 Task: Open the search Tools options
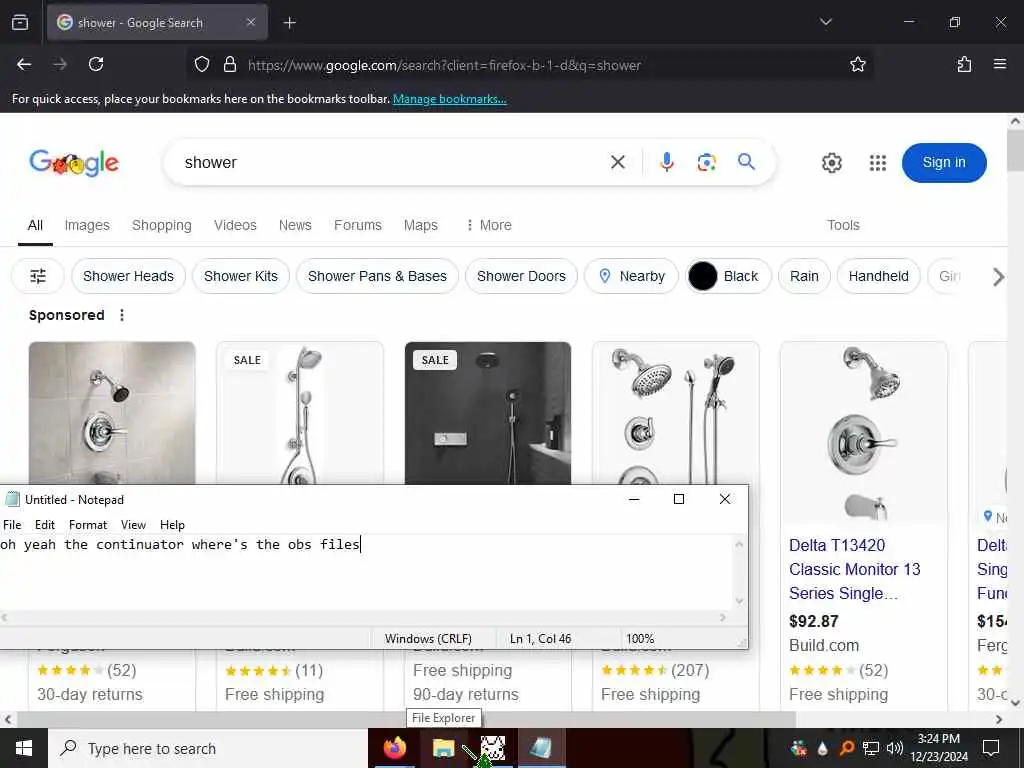click(x=843, y=225)
